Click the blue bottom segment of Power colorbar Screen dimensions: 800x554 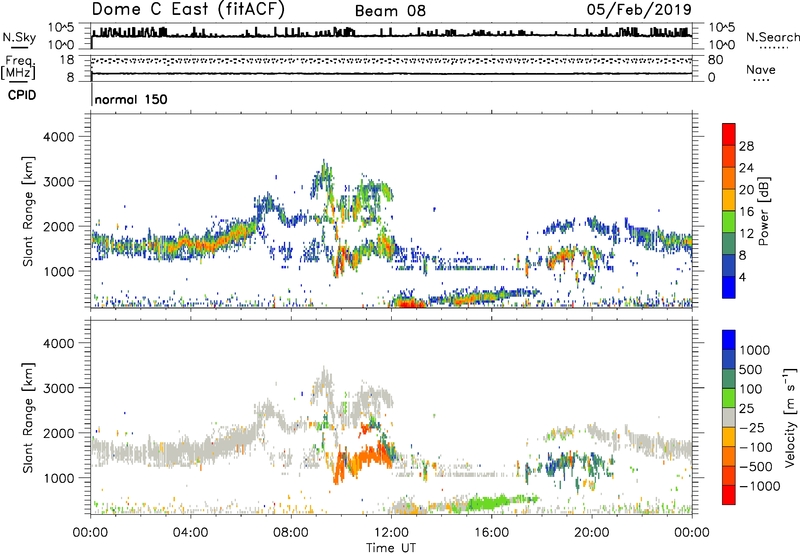729,287
